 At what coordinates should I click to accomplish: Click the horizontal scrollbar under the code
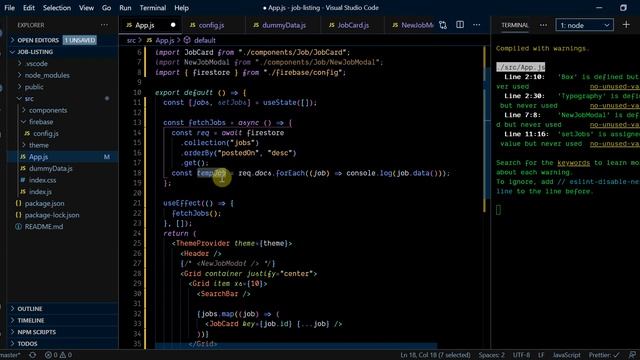pyautogui.click(x=296, y=346)
